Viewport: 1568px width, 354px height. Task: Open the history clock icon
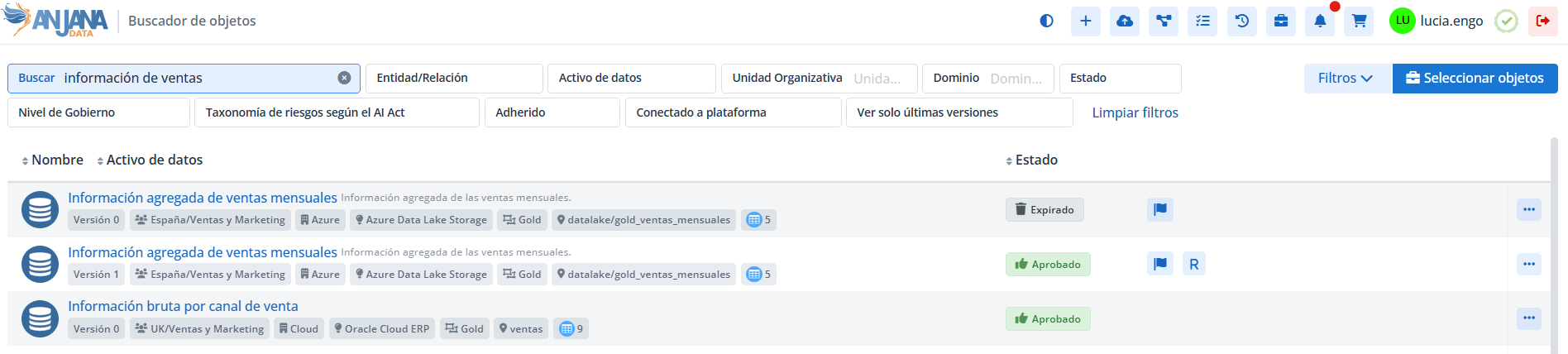pos(1241,21)
